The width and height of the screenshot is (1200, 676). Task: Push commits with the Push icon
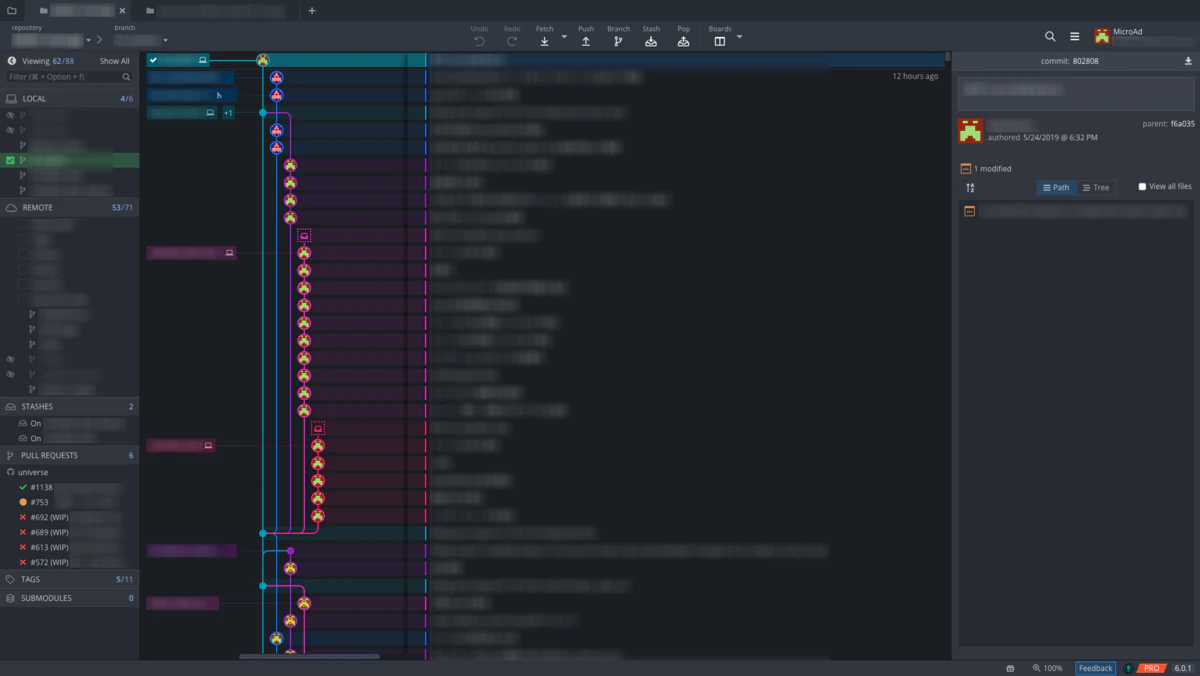pos(586,41)
